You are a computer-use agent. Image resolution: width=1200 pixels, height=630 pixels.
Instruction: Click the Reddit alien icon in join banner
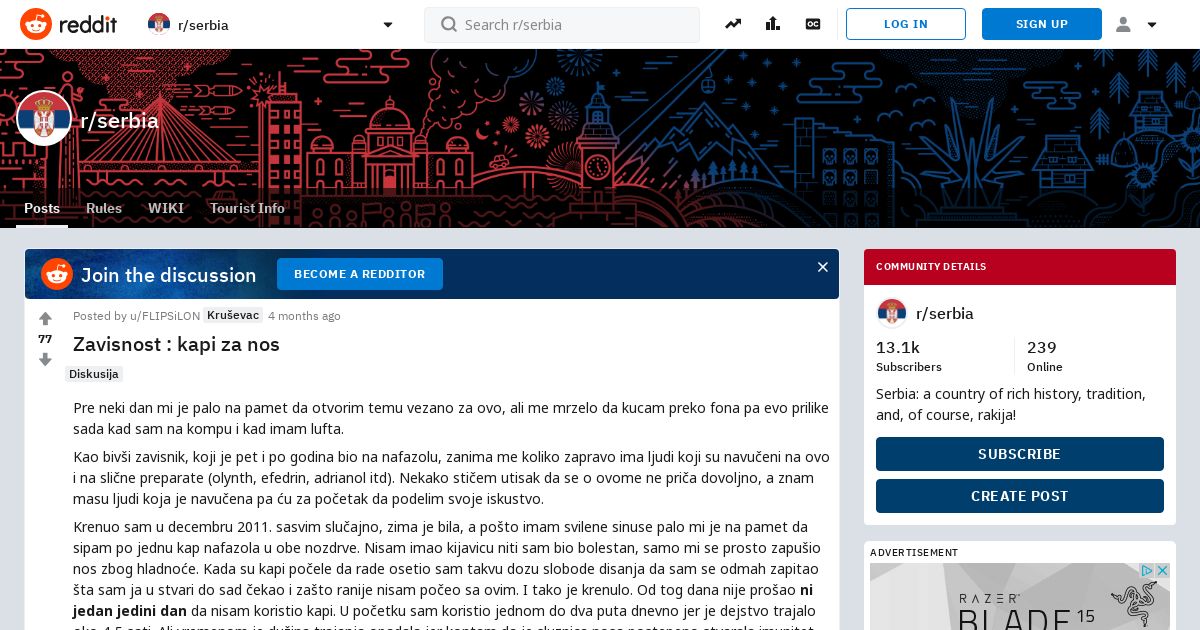click(x=57, y=274)
